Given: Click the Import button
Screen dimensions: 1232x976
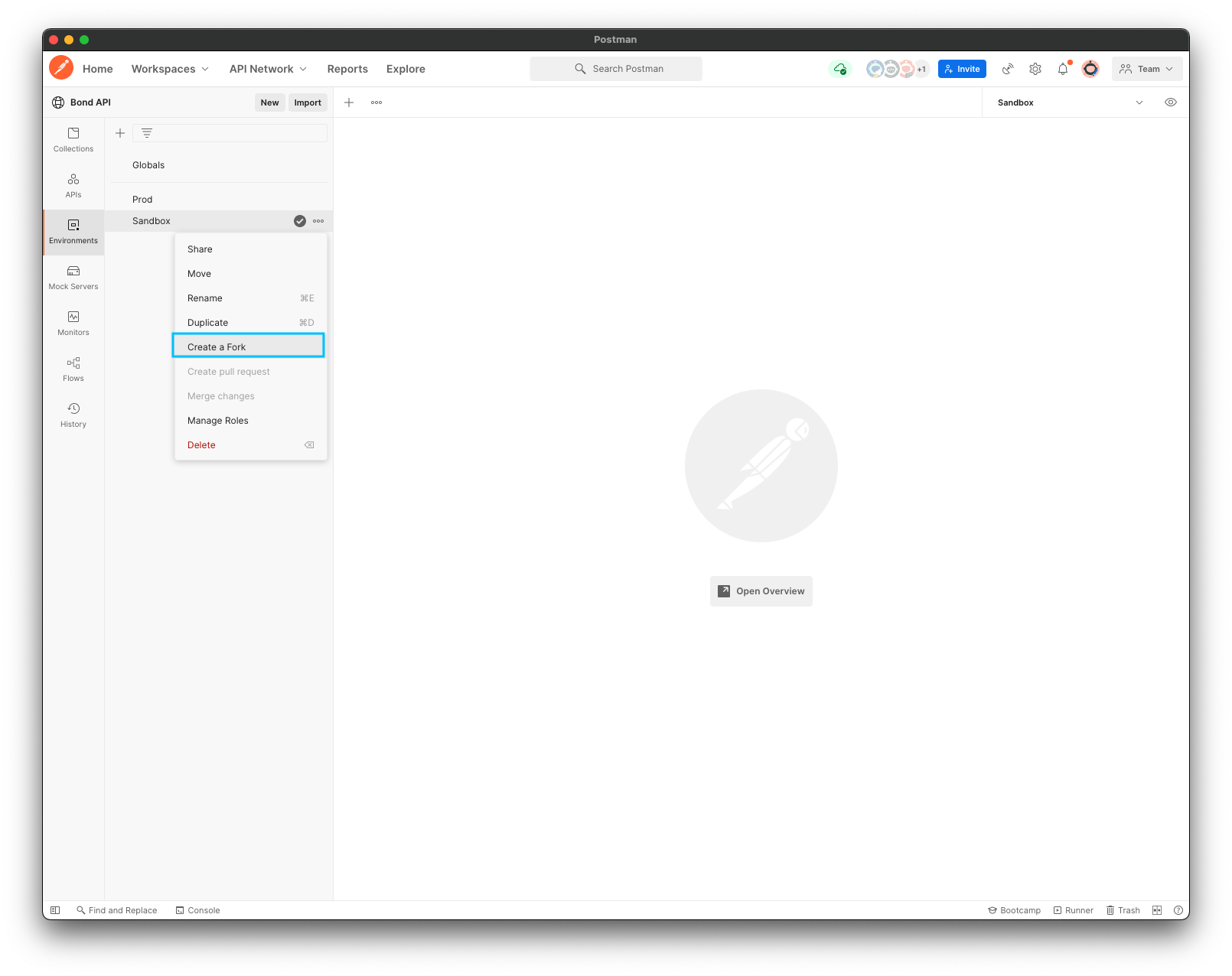Looking at the screenshot, I should 308,102.
